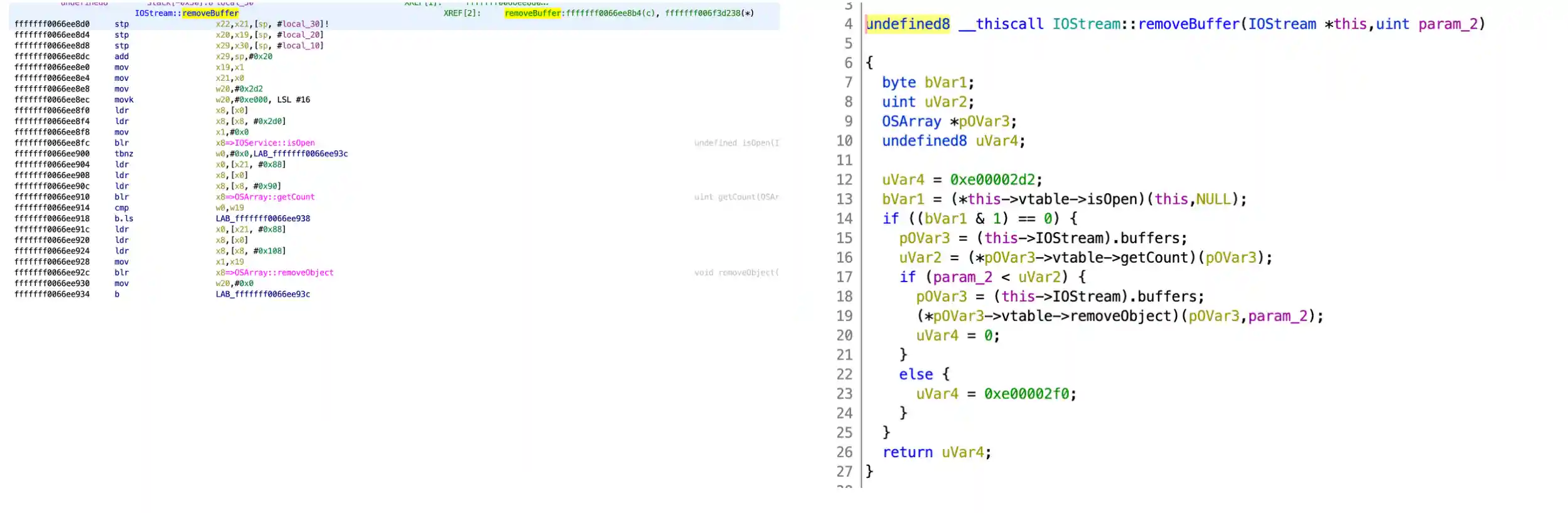
Task: Select address fffffff0066ee92c in the listing
Action: (52, 273)
